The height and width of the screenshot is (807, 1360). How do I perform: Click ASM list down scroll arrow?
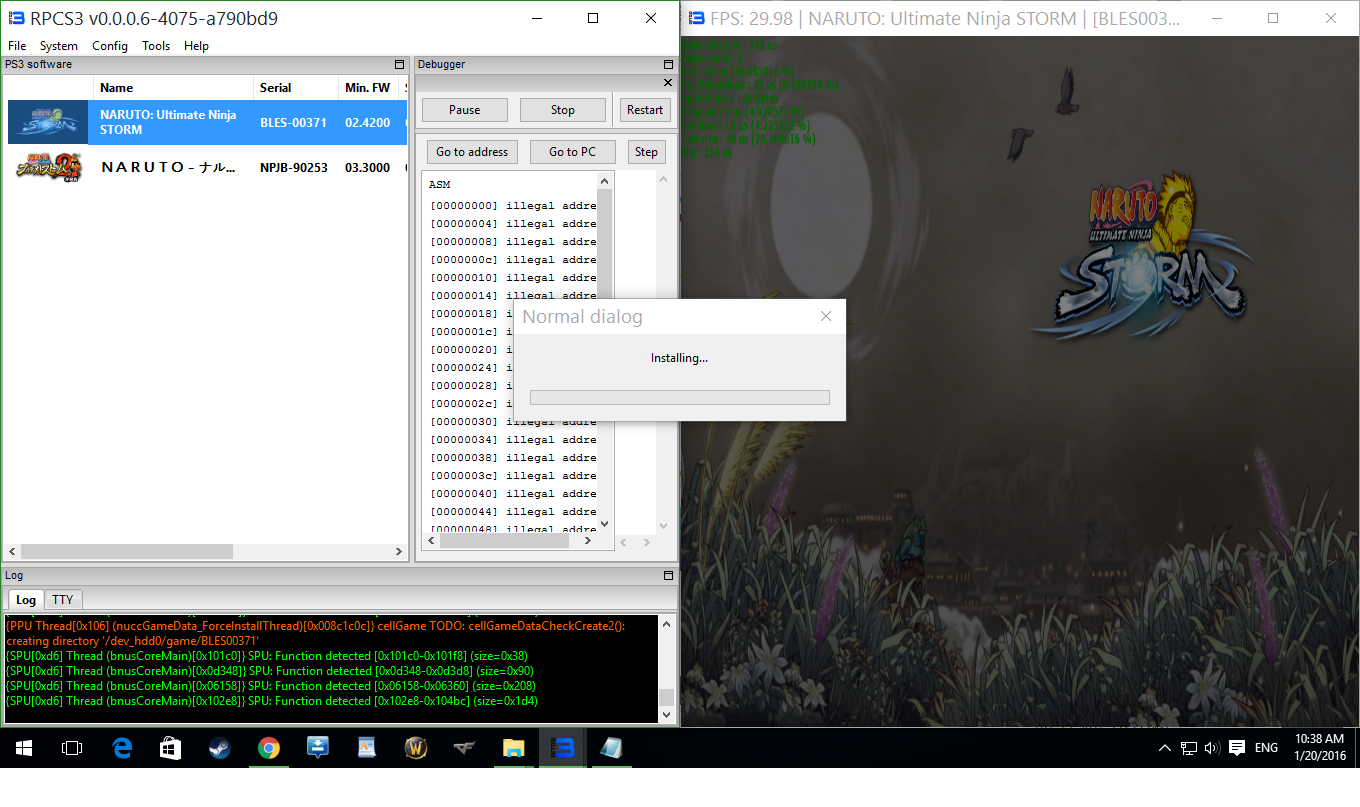[604, 524]
